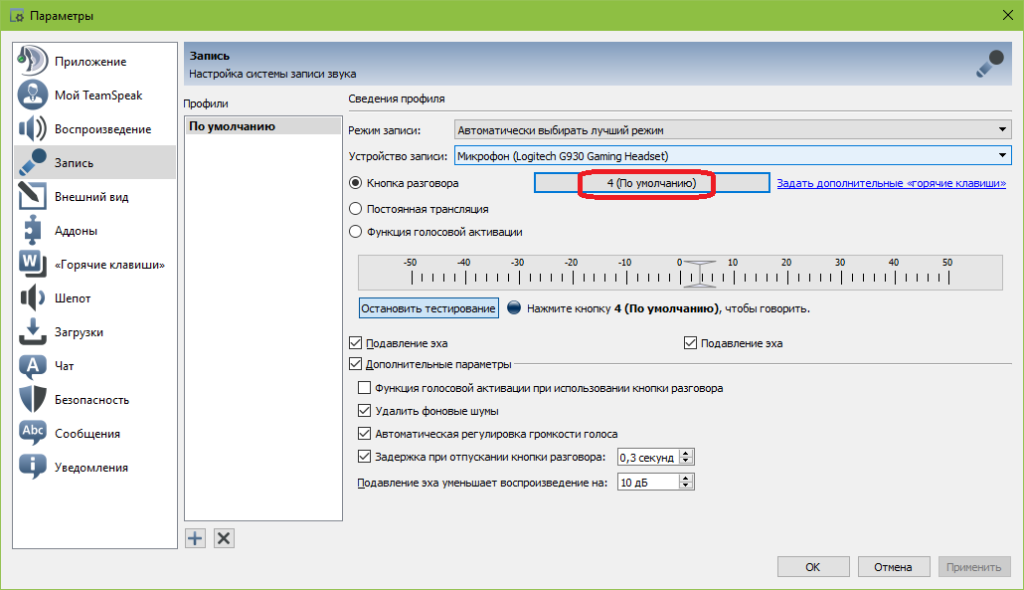The image size is (1024, 590).
Task: Click the Внешний вид icon
Action: [33, 197]
